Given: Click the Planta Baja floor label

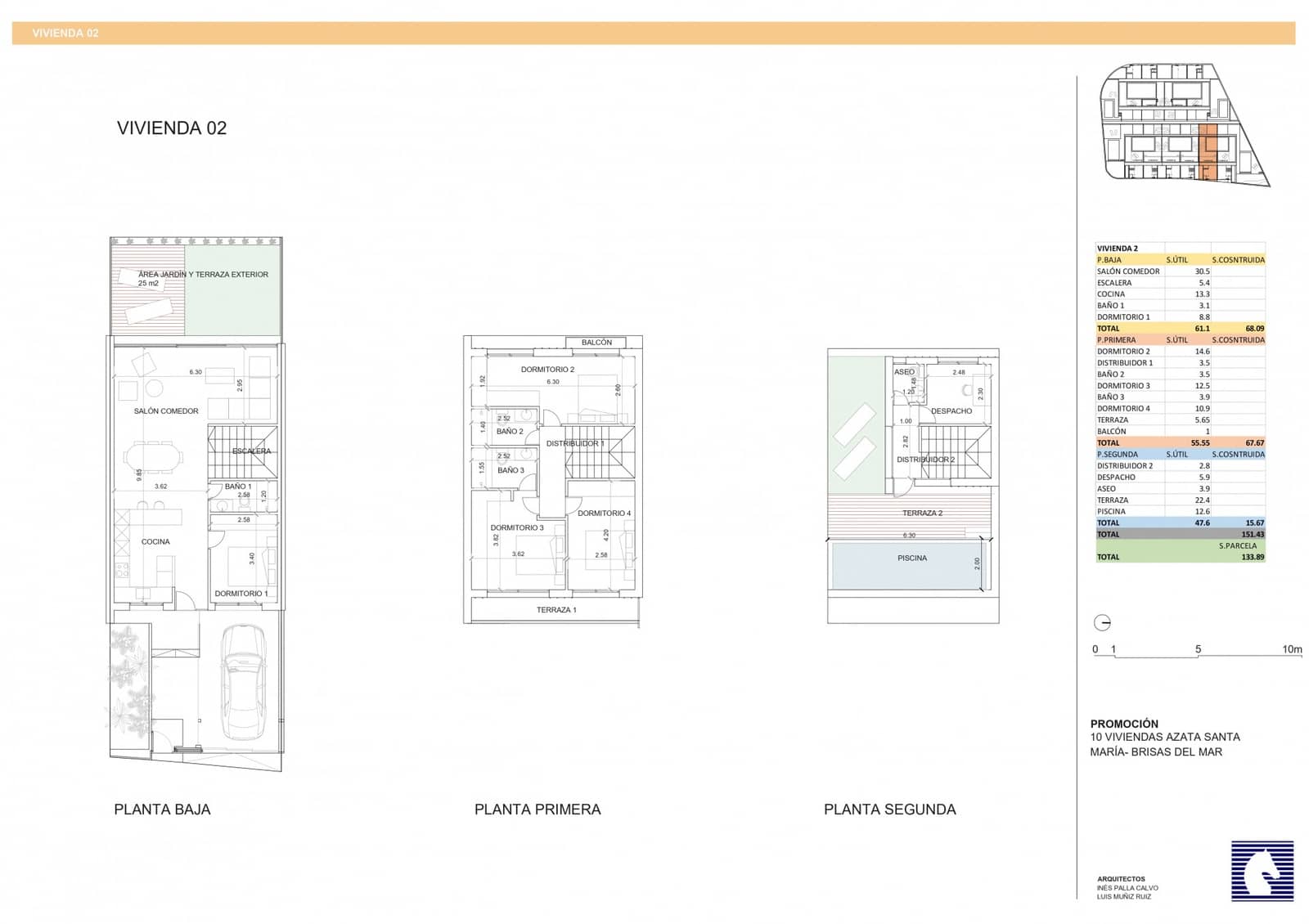Looking at the screenshot, I should (x=162, y=810).
